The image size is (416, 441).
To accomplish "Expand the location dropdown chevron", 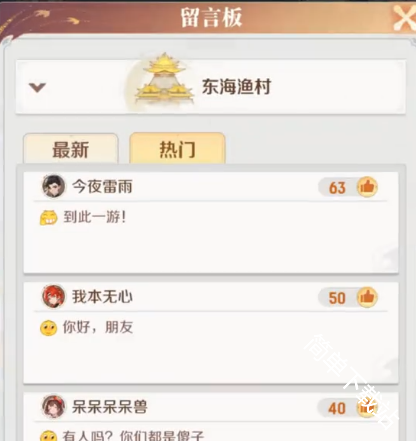I will pos(37,87).
